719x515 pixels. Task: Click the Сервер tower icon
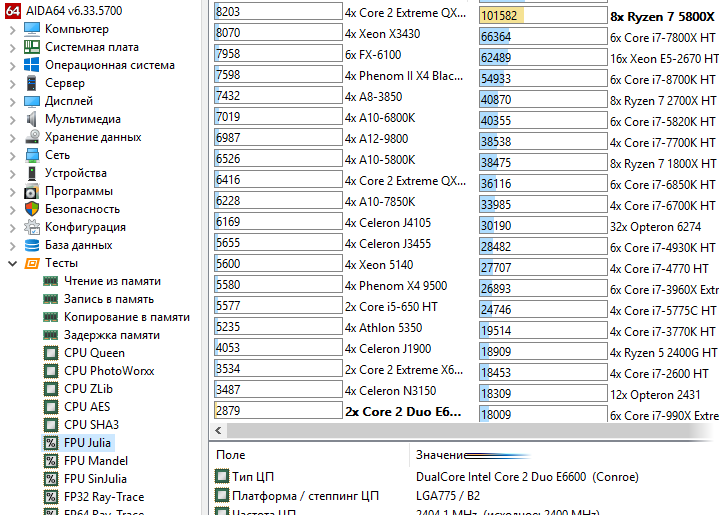[x=32, y=83]
